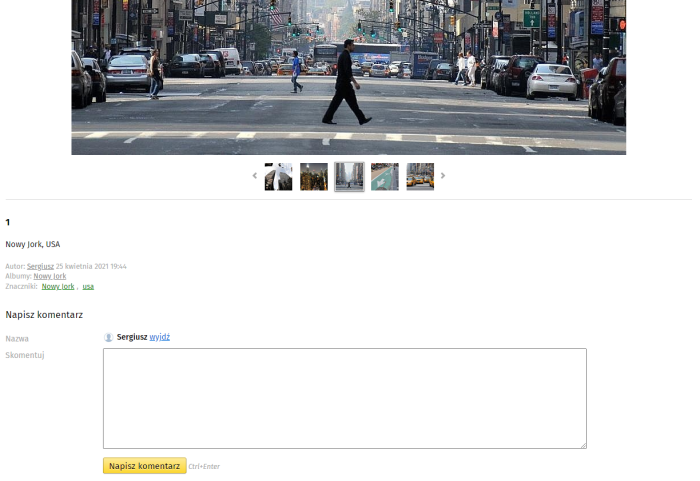This screenshot has width=700, height=481.
Task: Open the fourth thumbnail with green lane
Action: 385,177
